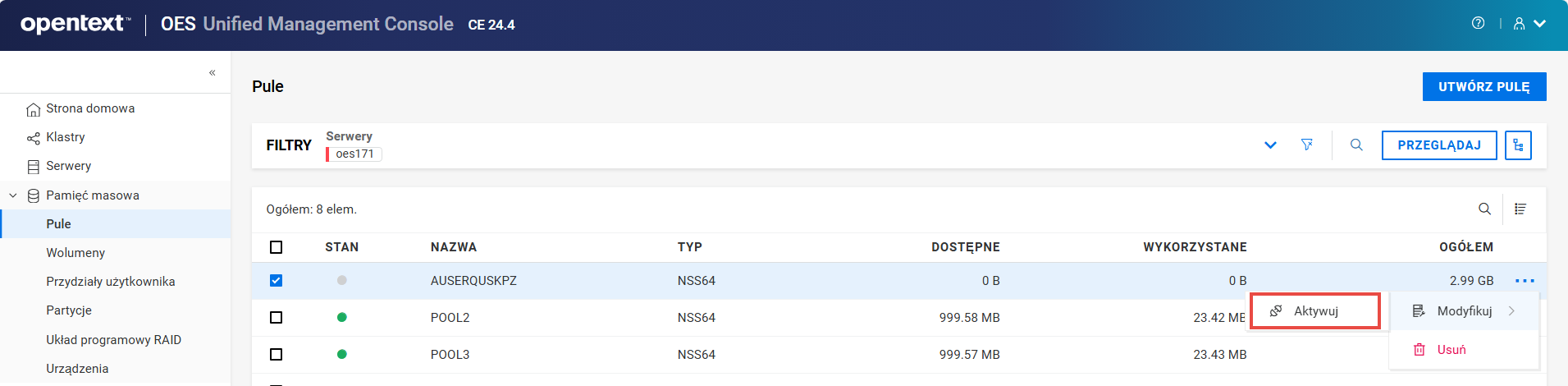Image resolution: width=1568 pixels, height=386 pixels.
Task: Click the PRZEGLĄDAJ button
Action: click(1438, 145)
